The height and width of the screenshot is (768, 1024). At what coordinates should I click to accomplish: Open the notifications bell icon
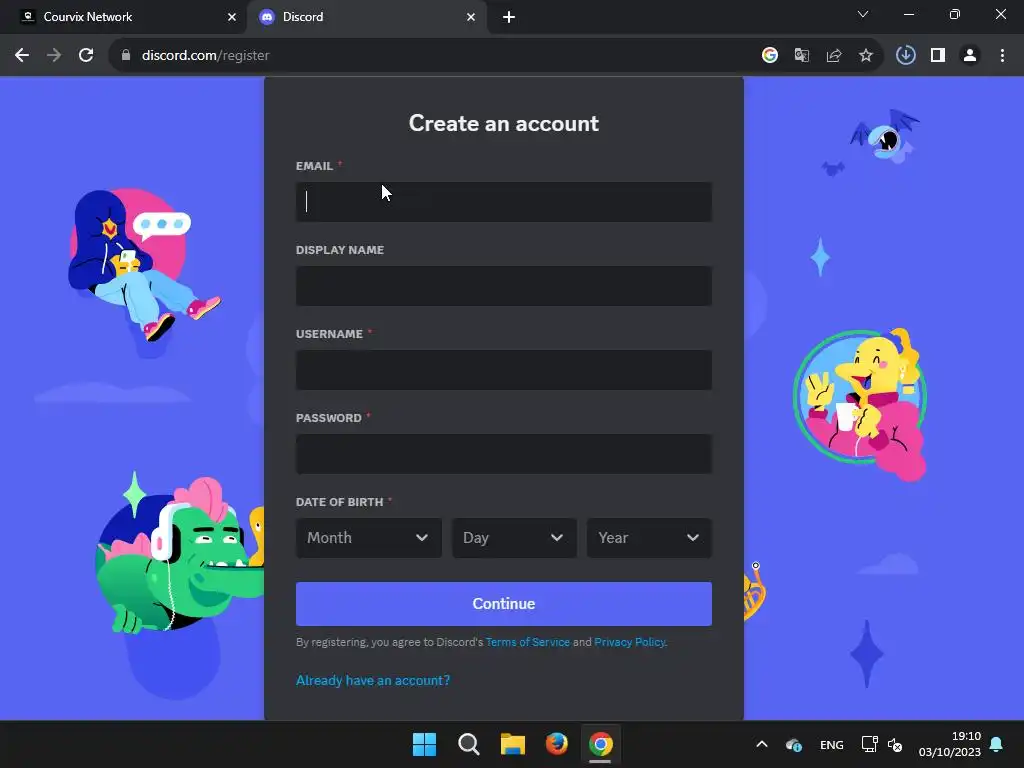coord(997,744)
